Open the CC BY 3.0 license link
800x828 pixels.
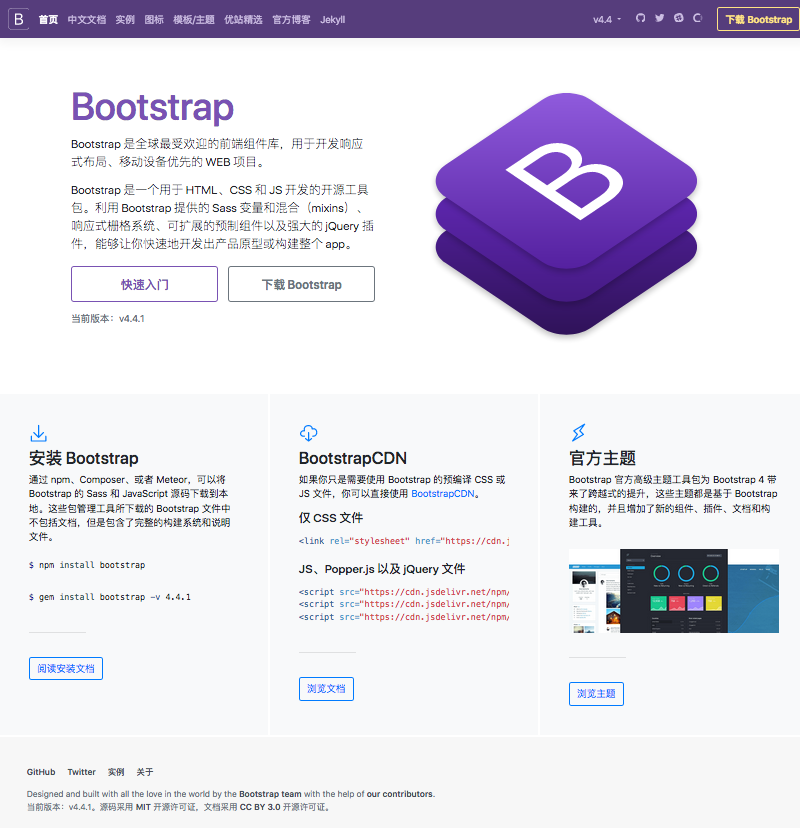click(260, 807)
